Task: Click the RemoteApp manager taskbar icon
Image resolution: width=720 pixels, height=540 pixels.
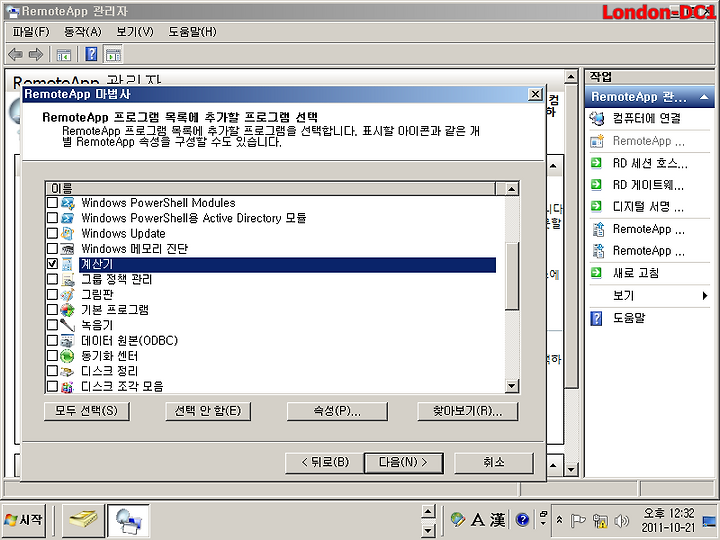Action: 129,520
